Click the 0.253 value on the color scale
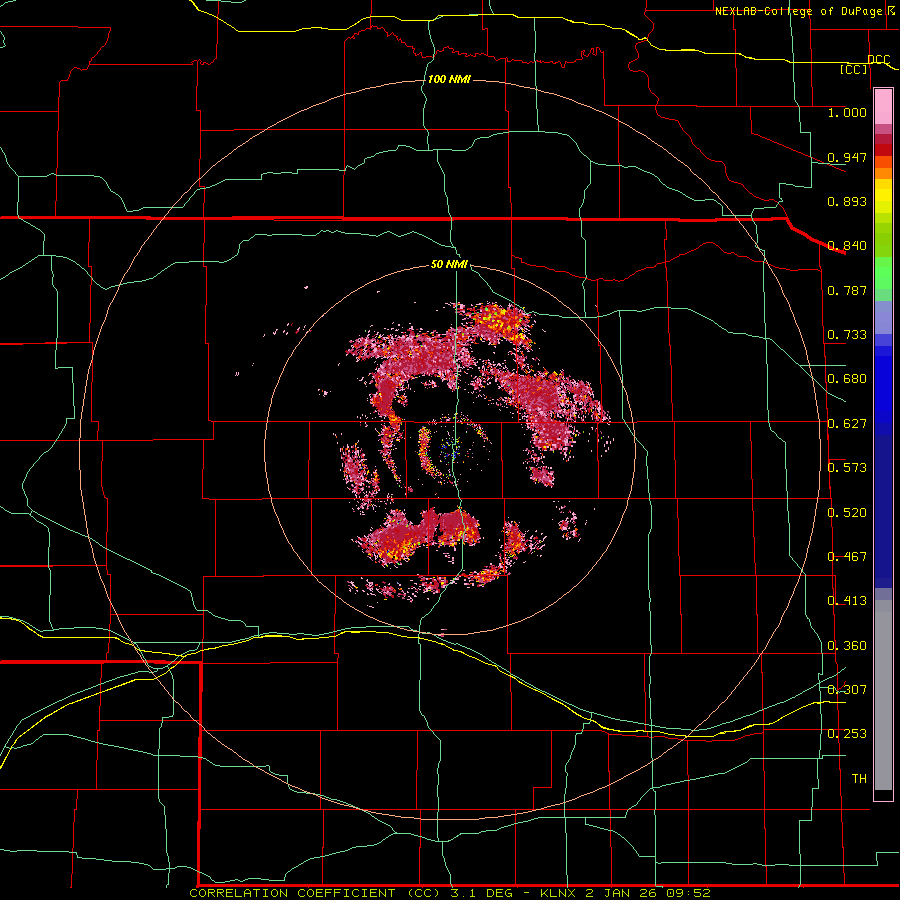 (x=847, y=734)
